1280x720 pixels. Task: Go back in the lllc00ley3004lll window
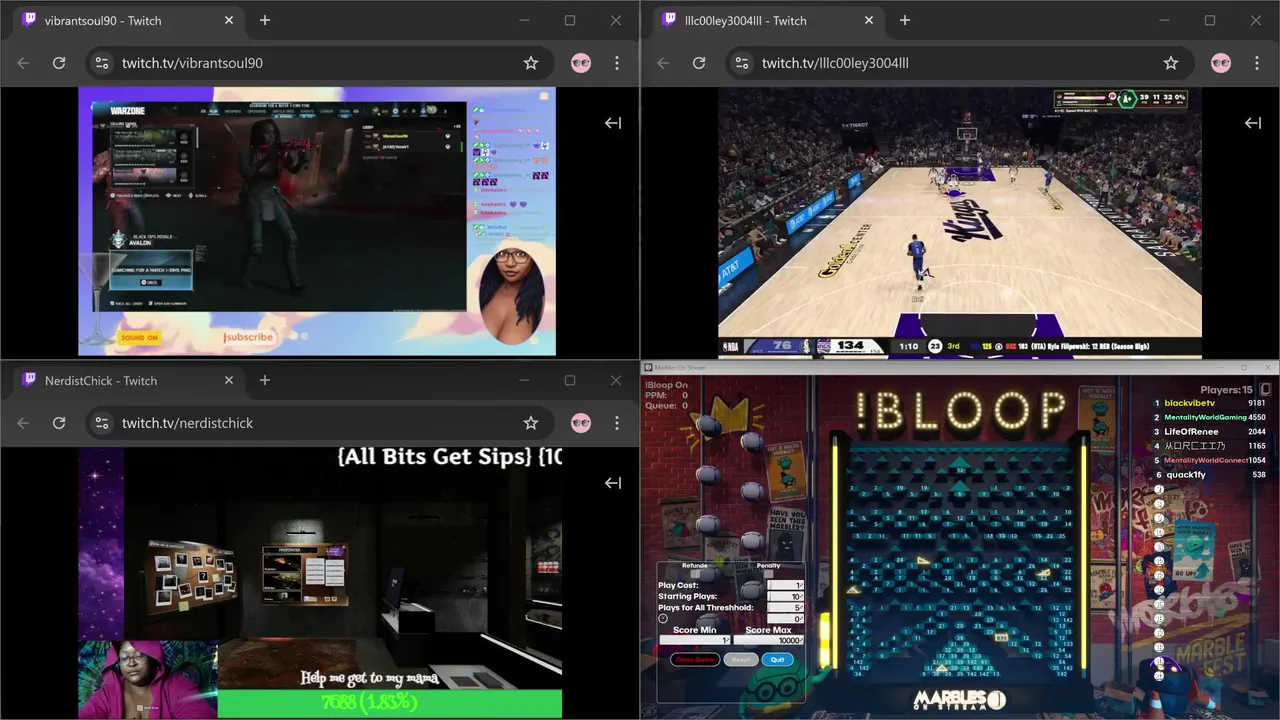click(x=663, y=63)
